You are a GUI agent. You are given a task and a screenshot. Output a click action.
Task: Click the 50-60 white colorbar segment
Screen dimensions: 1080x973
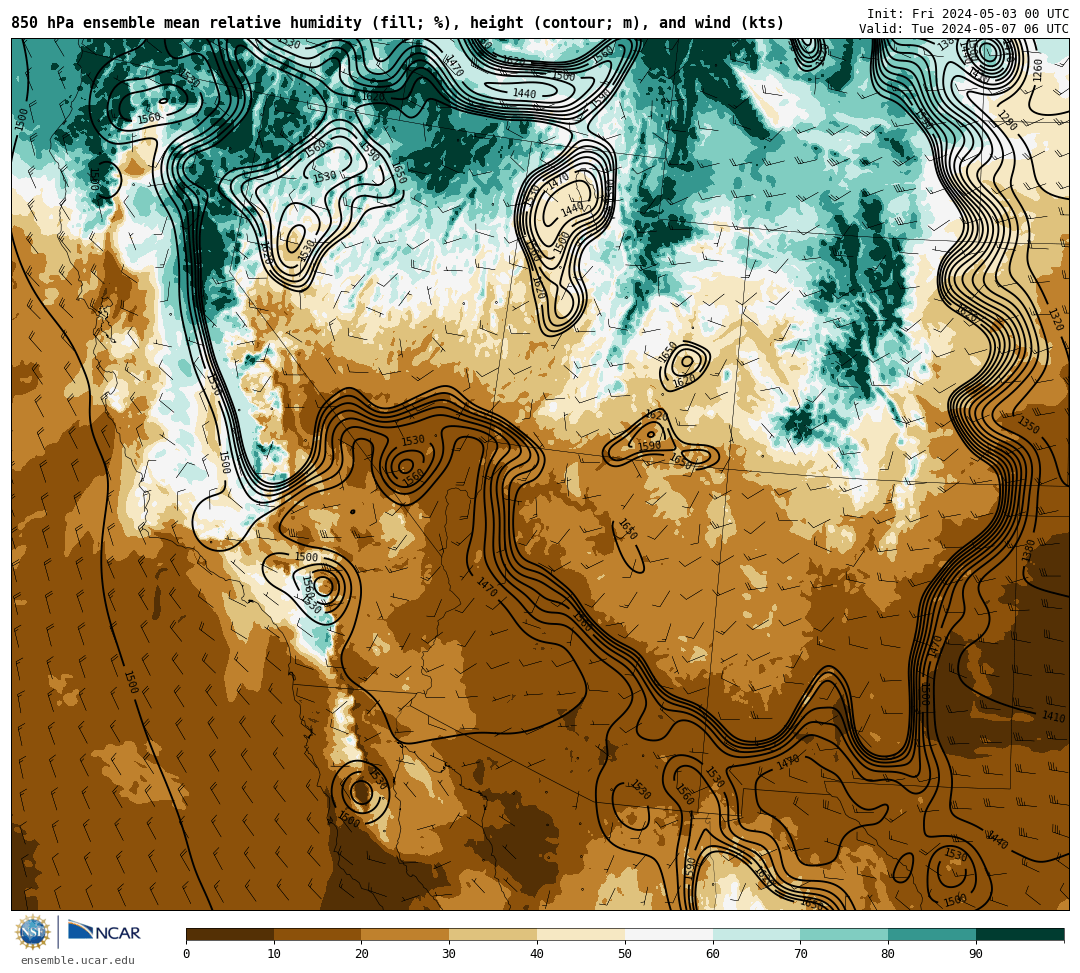[669, 934]
